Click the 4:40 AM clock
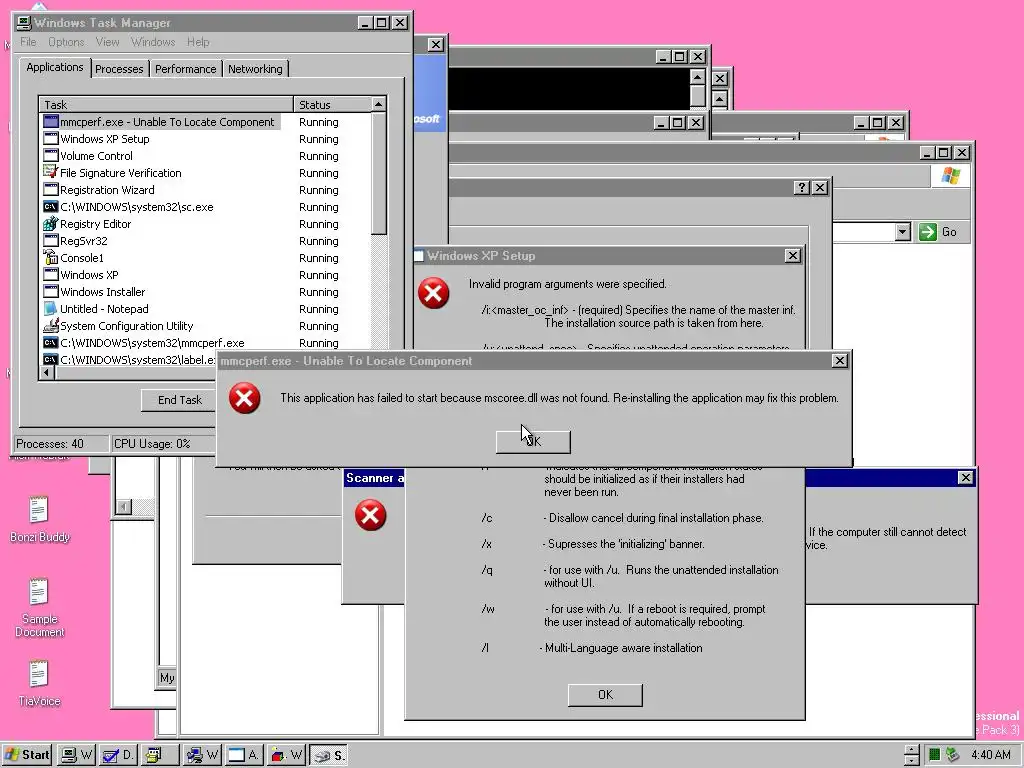The image size is (1024, 768). 991,755
